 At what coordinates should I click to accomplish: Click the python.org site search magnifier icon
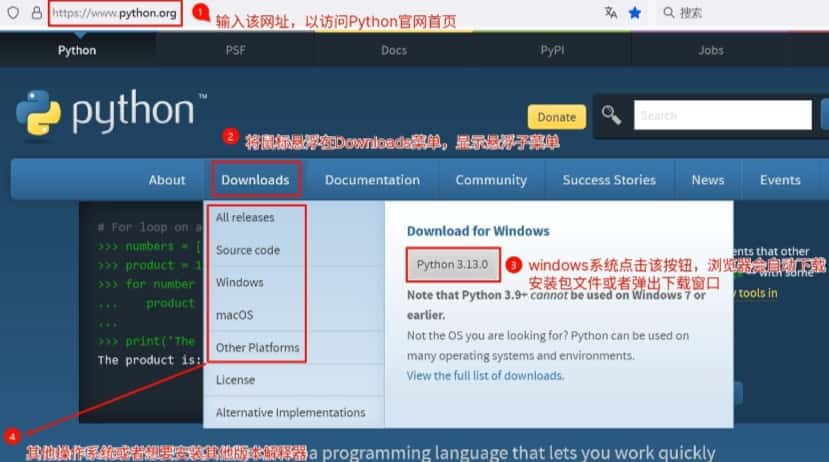point(611,115)
